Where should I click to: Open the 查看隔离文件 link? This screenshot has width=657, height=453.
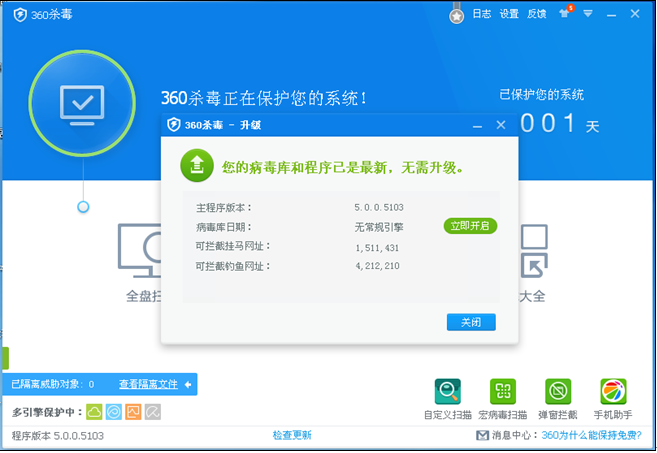[148, 384]
